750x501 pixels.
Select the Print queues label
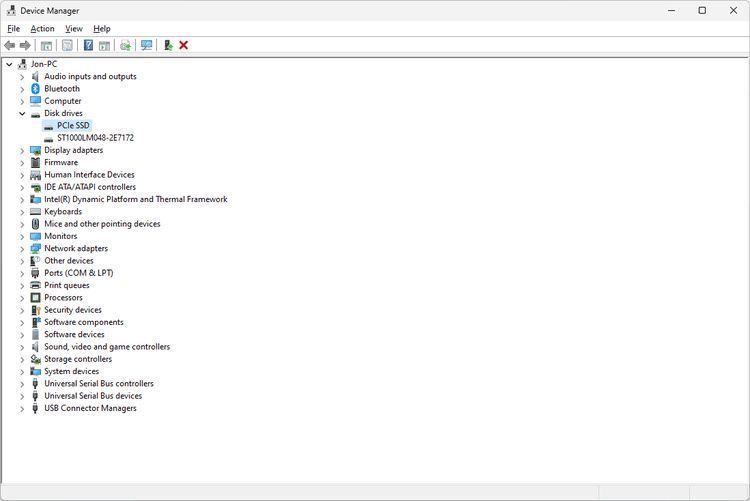point(66,285)
